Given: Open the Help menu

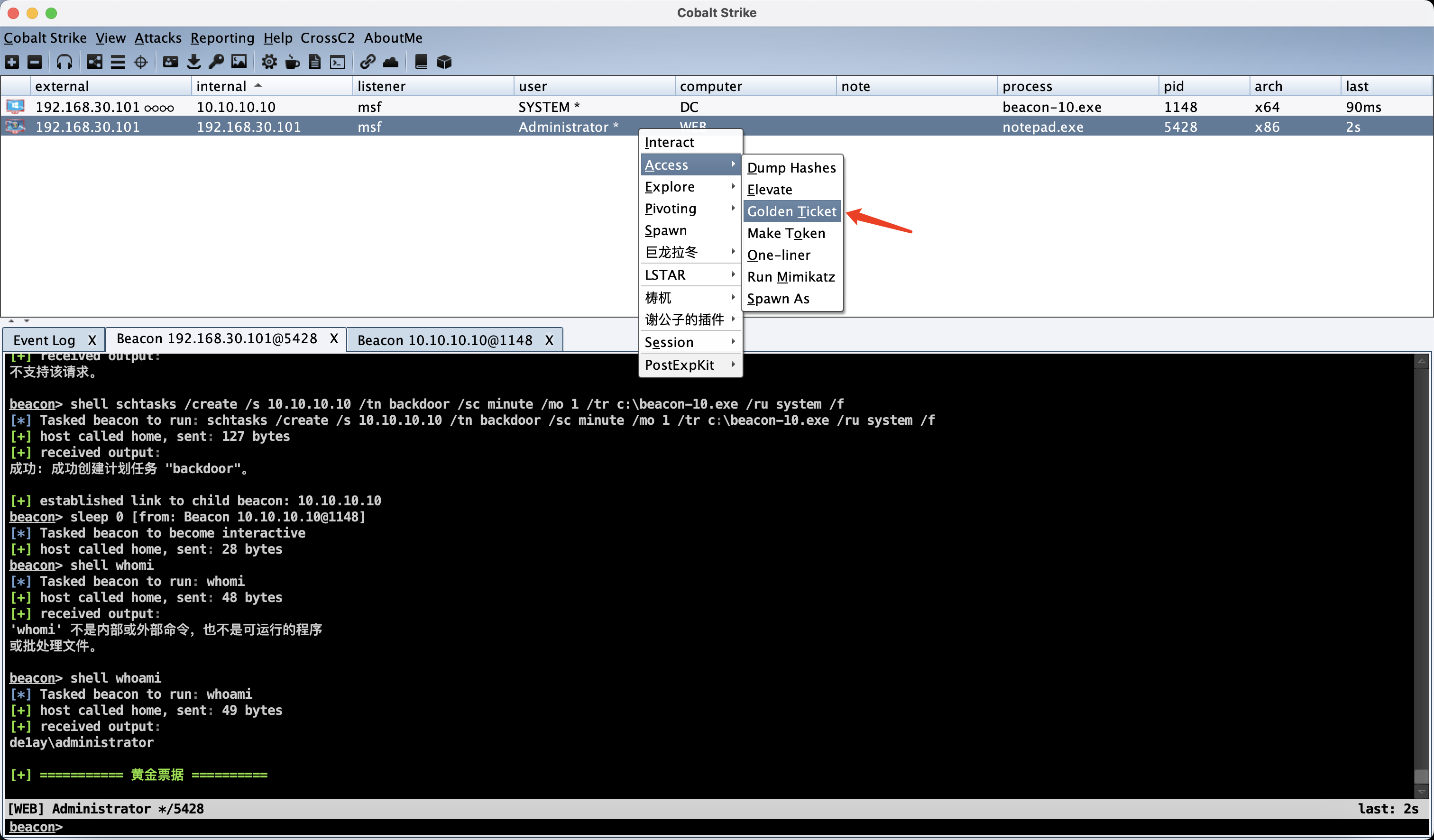Looking at the screenshot, I should pos(278,37).
